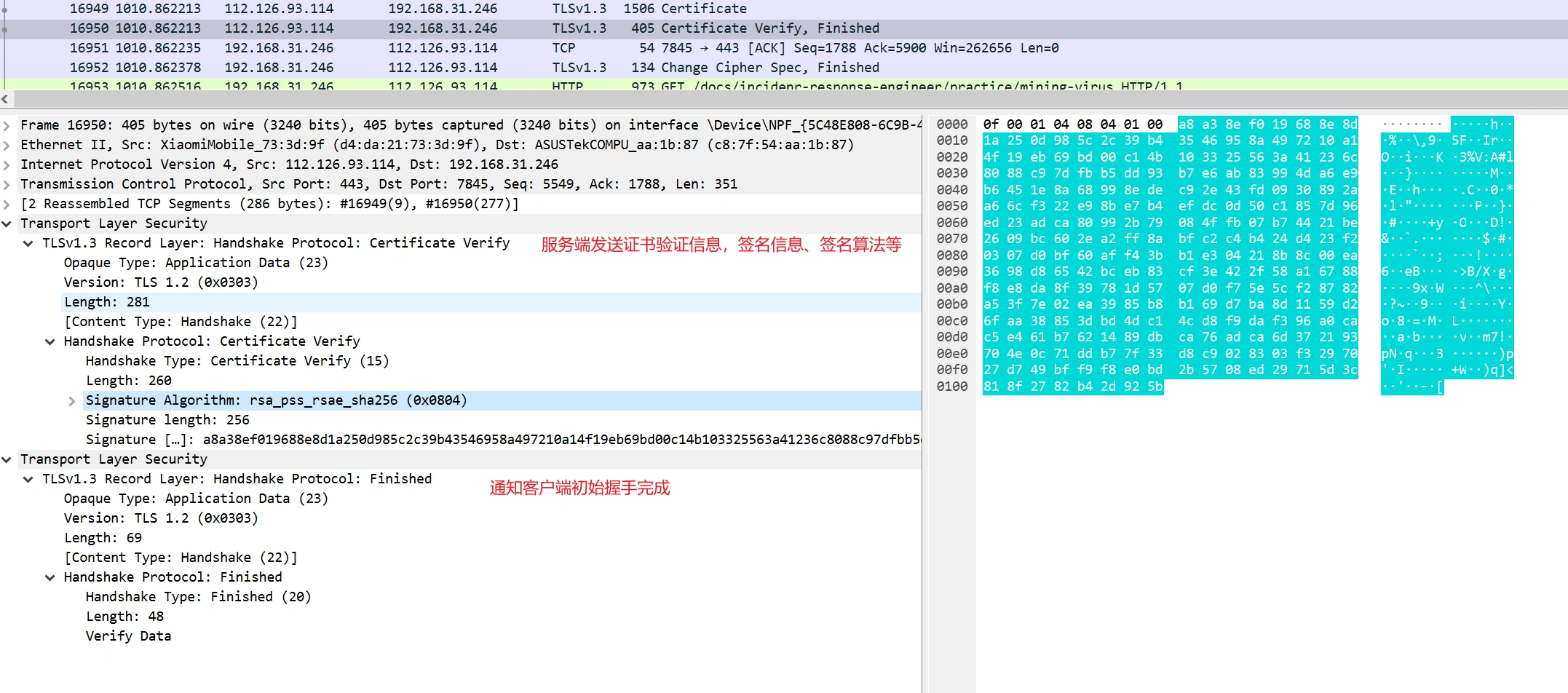Expand Internet Protocol Version 4 details
The width and height of the screenshot is (1568, 693).
click(x=7, y=165)
